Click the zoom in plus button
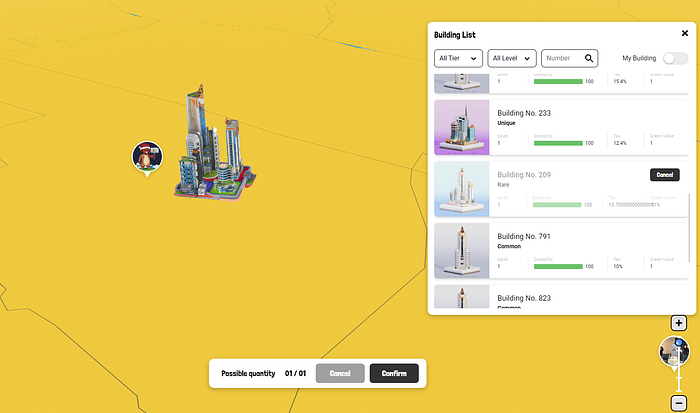Image resolution: width=700 pixels, height=413 pixels. point(679,323)
